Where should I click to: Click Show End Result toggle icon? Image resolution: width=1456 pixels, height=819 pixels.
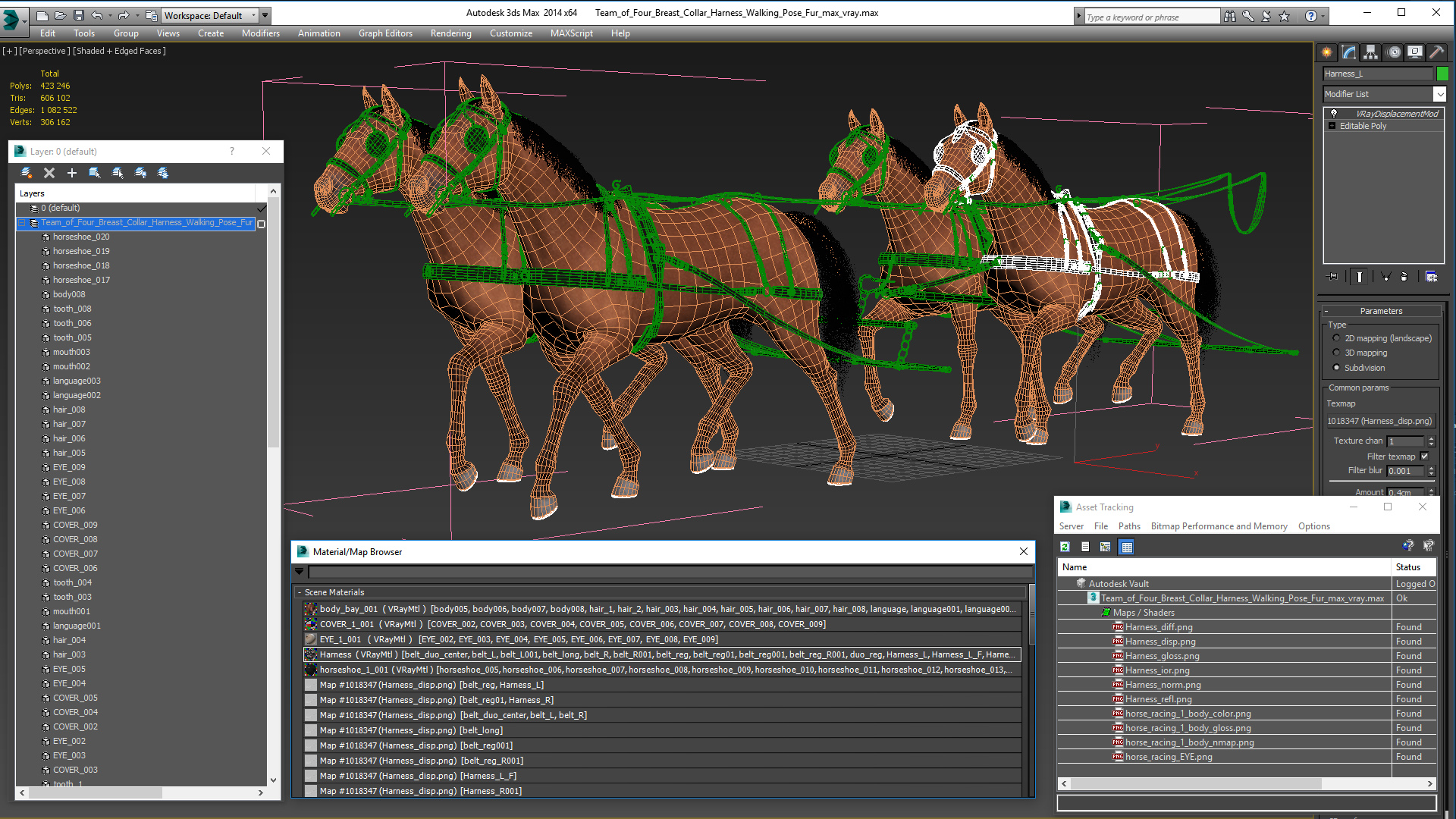pos(1360,277)
